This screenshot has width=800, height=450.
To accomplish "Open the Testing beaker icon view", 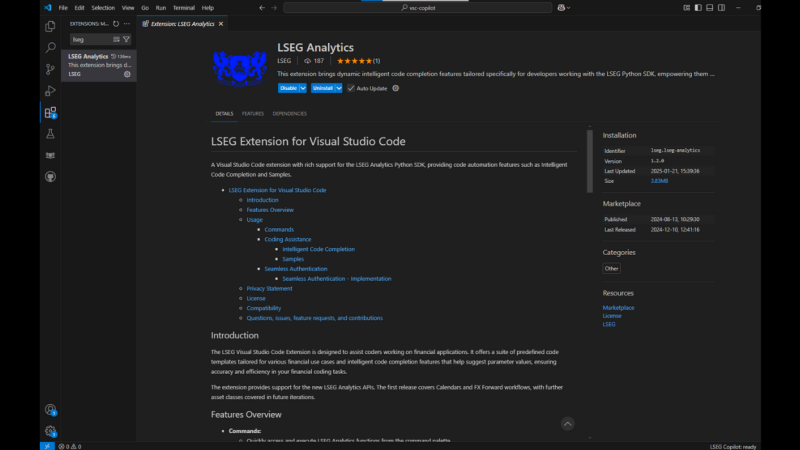I will point(50,134).
